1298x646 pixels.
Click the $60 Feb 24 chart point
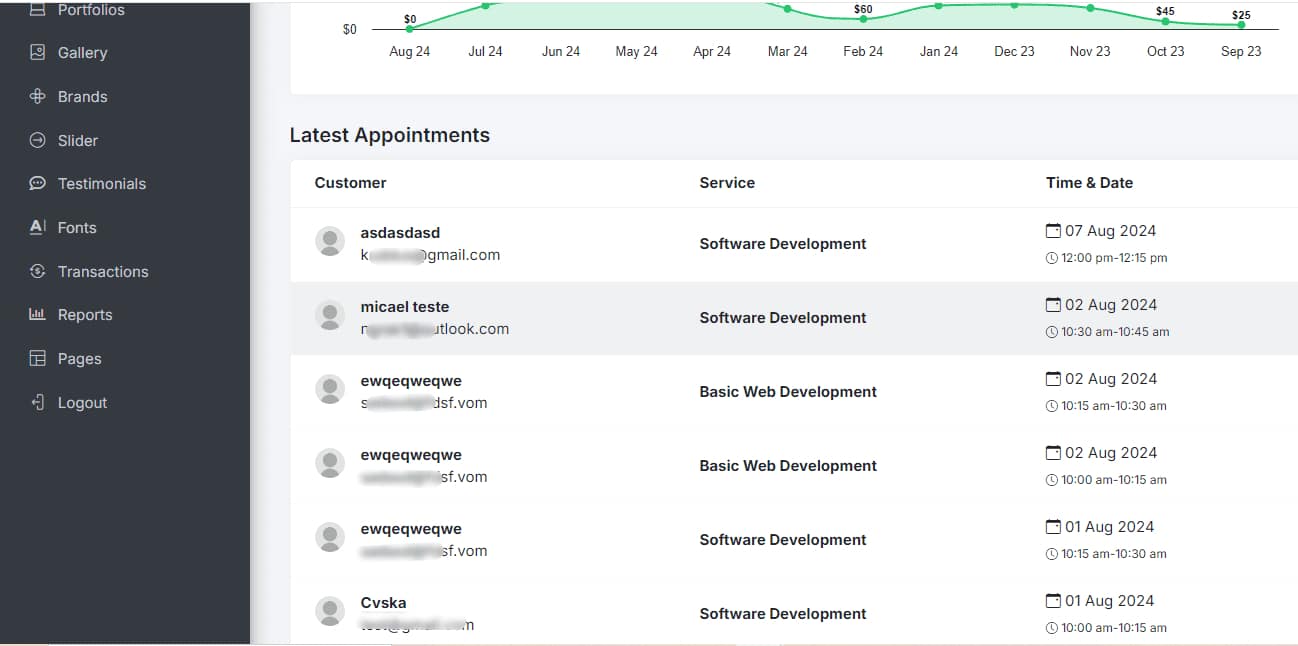point(863,19)
